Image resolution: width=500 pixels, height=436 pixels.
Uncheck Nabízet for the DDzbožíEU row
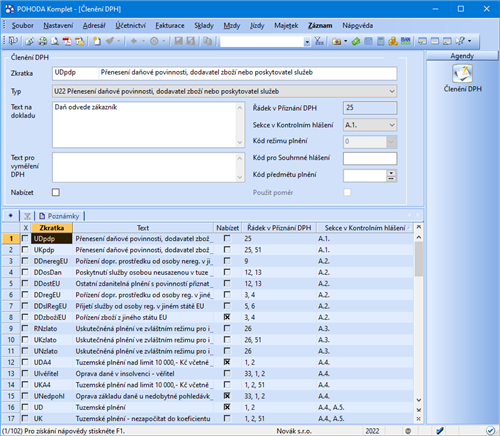[x=227, y=317]
